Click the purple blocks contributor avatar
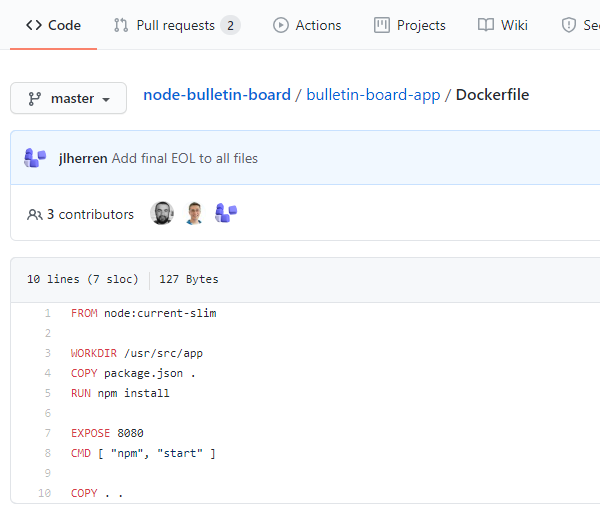 226,213
